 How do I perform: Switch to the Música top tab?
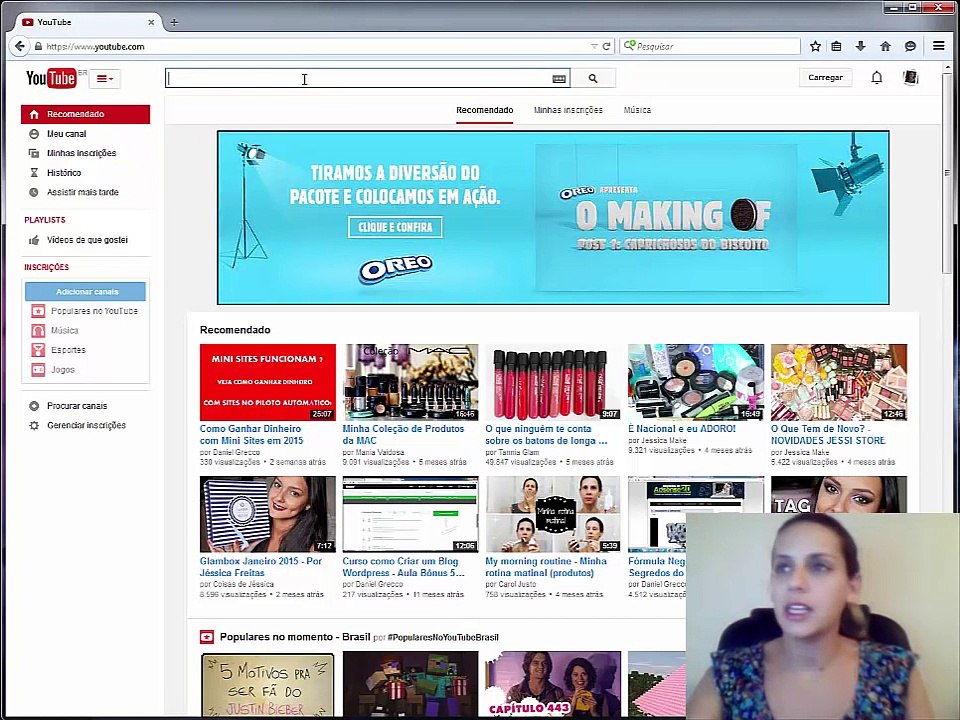pyautogui.click(x=637, y=110)
